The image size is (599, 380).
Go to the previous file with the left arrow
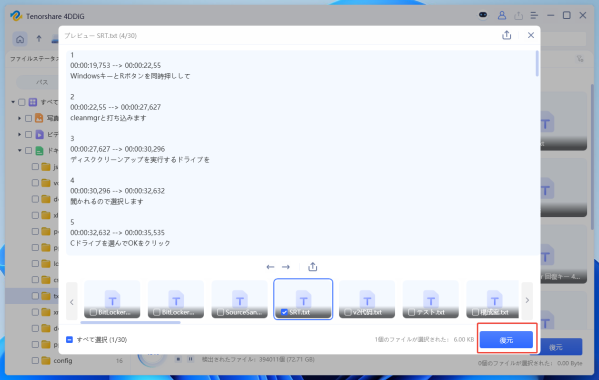point(270,267)
